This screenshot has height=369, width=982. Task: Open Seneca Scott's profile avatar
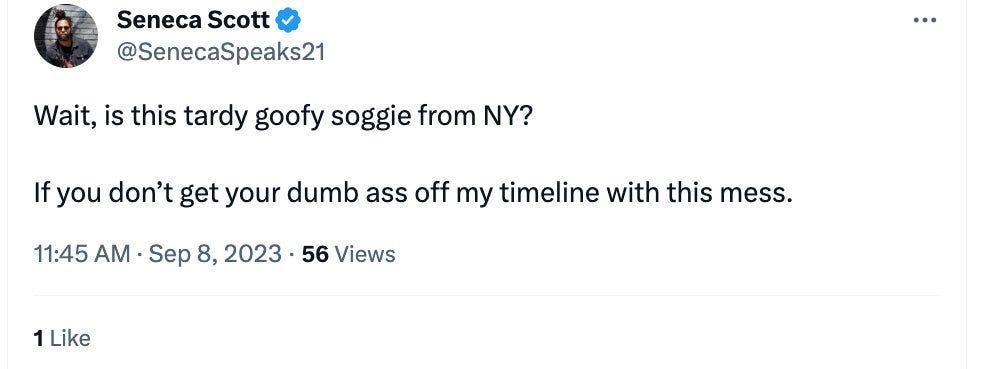(x=66, y=36)
